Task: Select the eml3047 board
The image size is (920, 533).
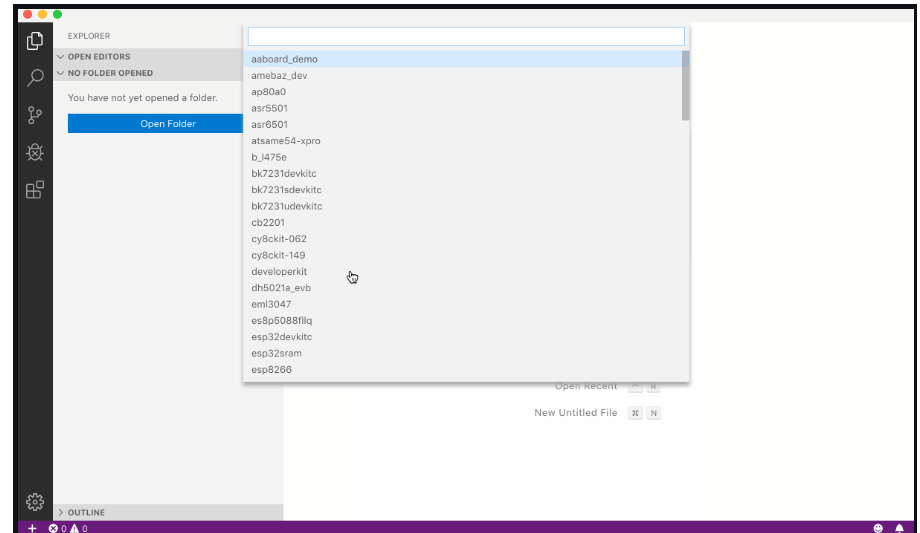Action: [x=462, y=304]
